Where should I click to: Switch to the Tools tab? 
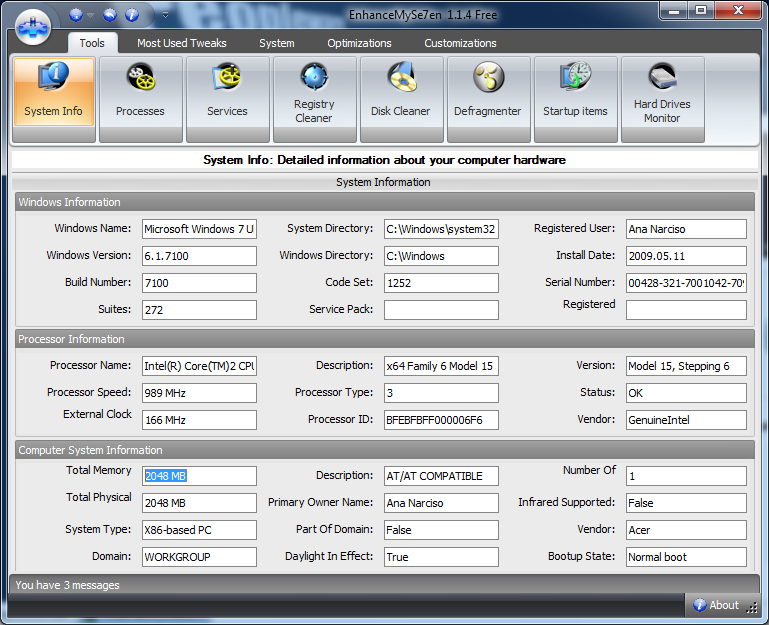(x=92, y=43)
